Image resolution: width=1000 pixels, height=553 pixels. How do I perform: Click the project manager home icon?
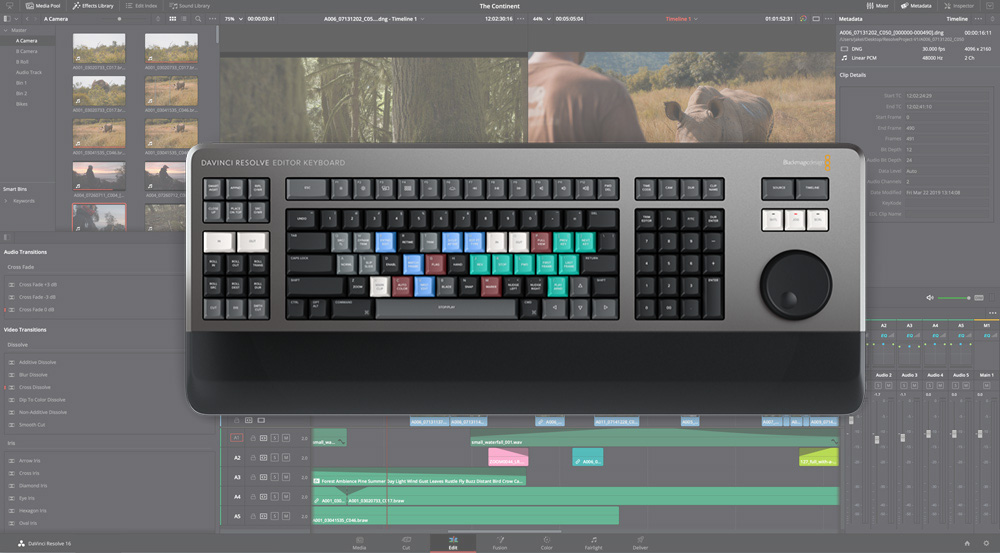pyautogui.click(x=967, y=543)
